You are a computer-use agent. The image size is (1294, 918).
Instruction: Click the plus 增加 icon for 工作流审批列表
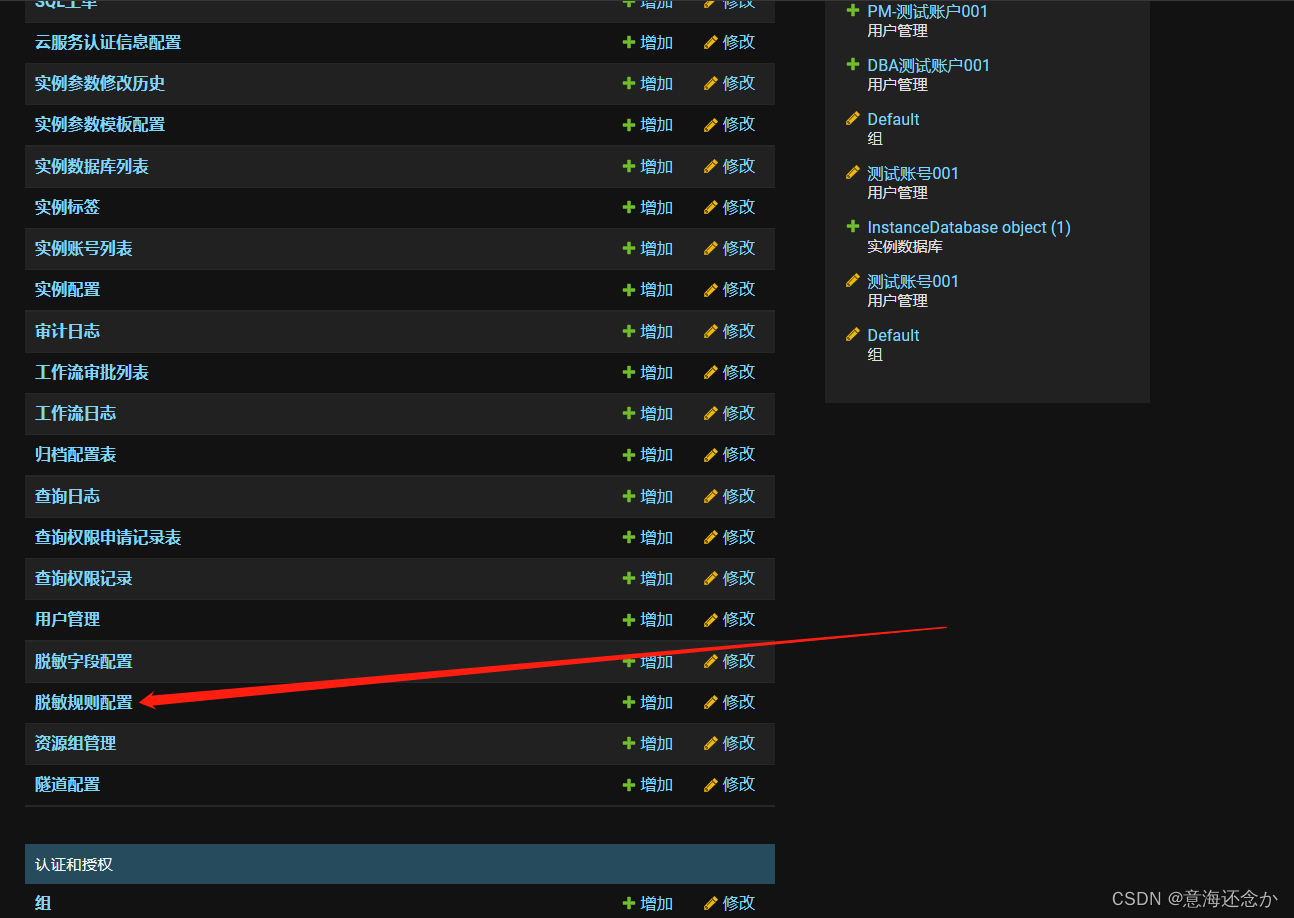(x=629, y=372)
